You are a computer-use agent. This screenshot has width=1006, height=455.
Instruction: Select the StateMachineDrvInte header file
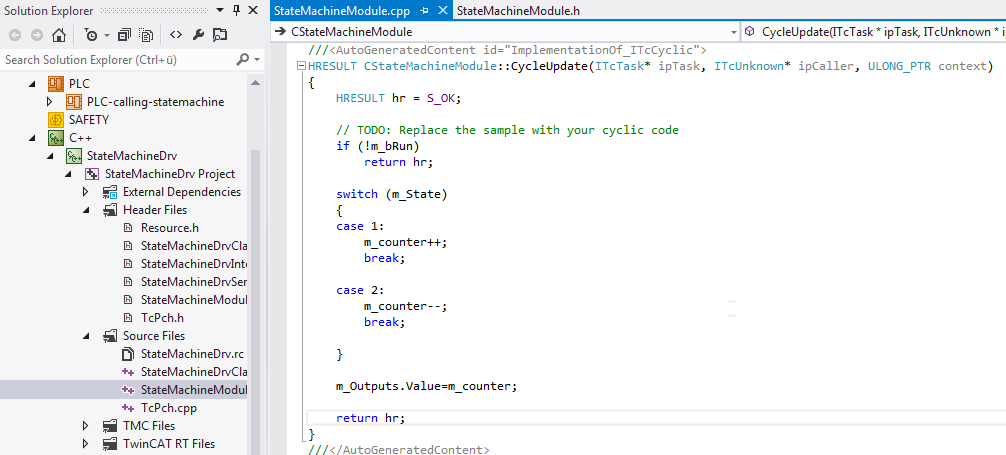point(194,264)
